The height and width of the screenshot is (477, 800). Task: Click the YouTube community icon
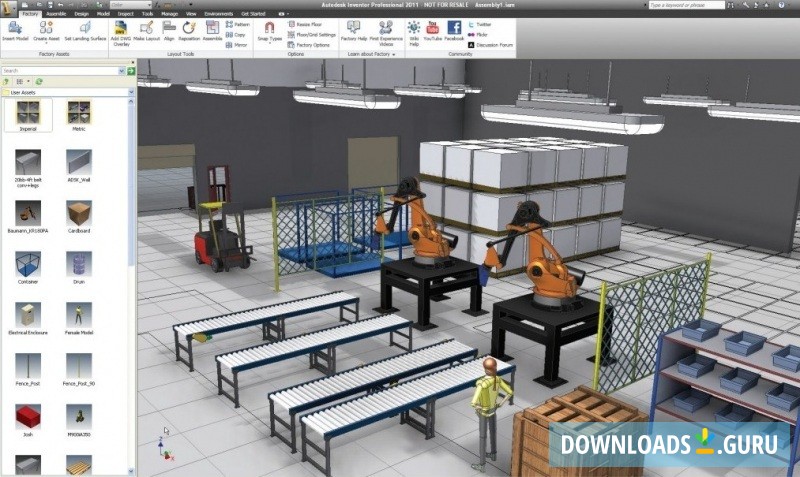[x=433, y=31]
